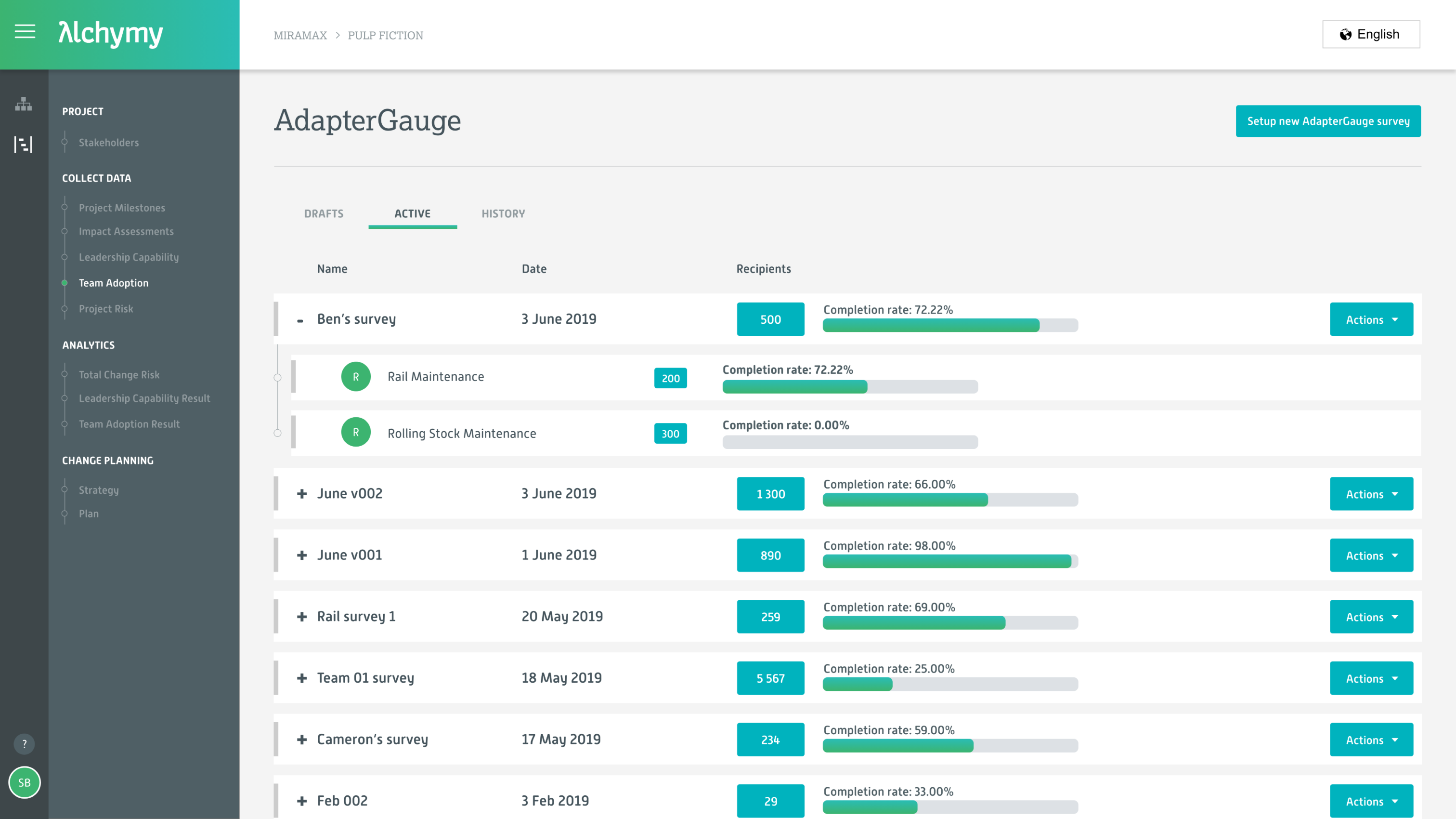Screen dimensions: 1456x819
Task: Open the analytics panel icon below it
Action: click(x=23, y=145)
